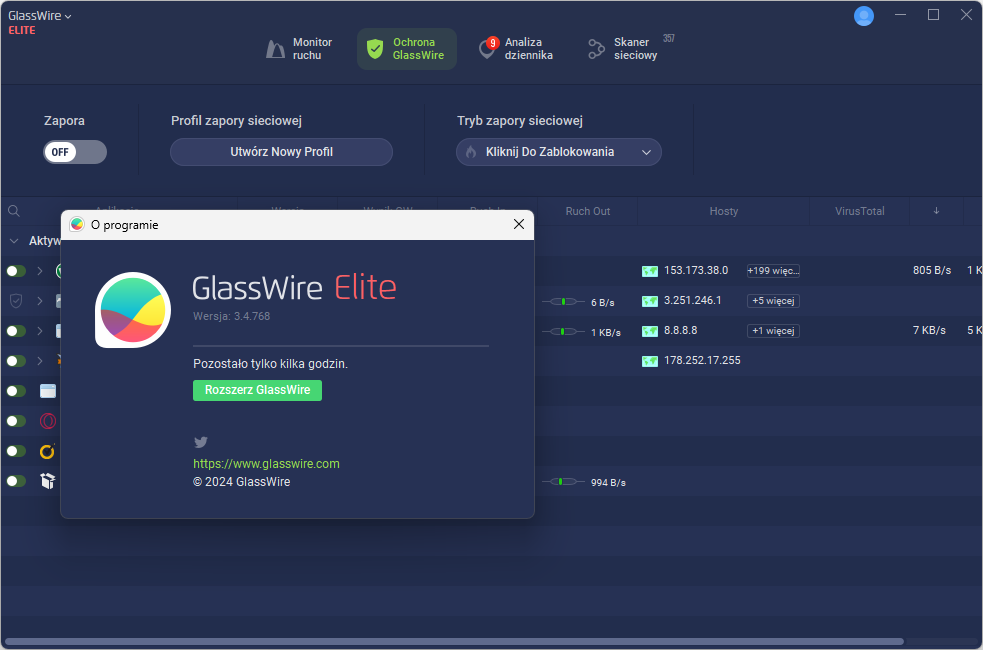The image size is (983, 650).
Task: Click the Twitter bird icon in About dialog
Action: tap(201, 442)
